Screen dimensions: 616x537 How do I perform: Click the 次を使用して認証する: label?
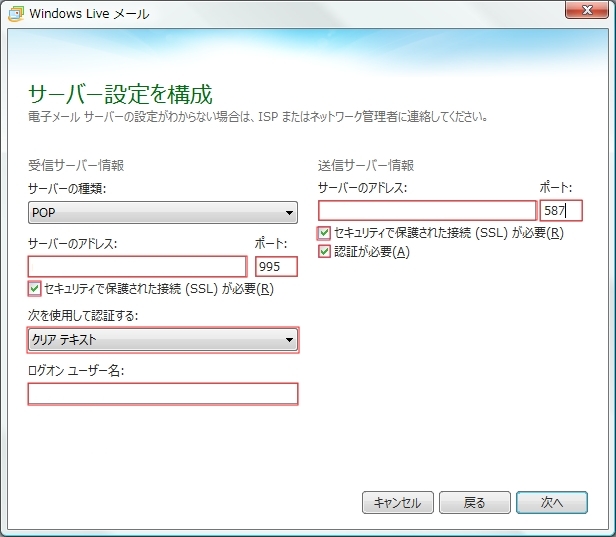(x=83, y=315)
